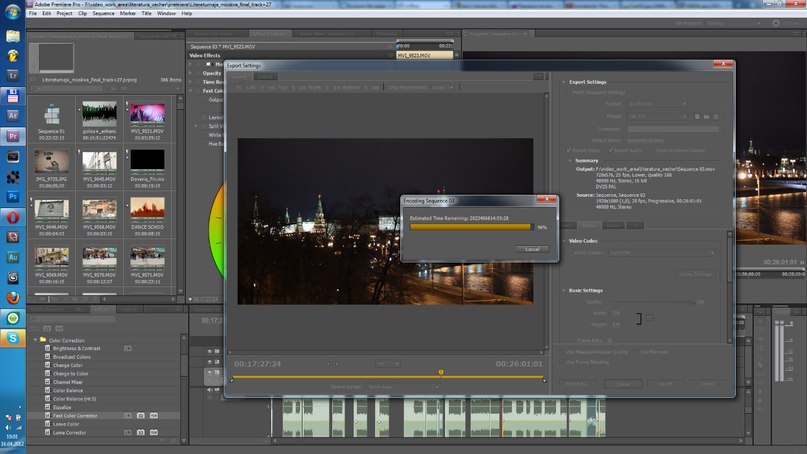The image size is (807, 454).
Task: Click the Skype icon in the taskbar
Action: click(13, 338)
